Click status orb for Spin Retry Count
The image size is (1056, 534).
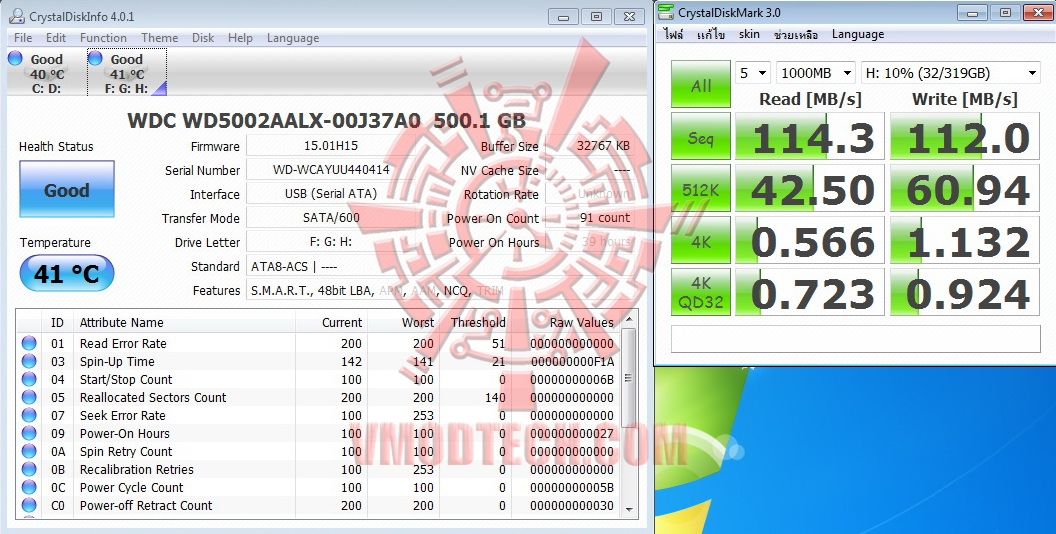tap(29, 451)
